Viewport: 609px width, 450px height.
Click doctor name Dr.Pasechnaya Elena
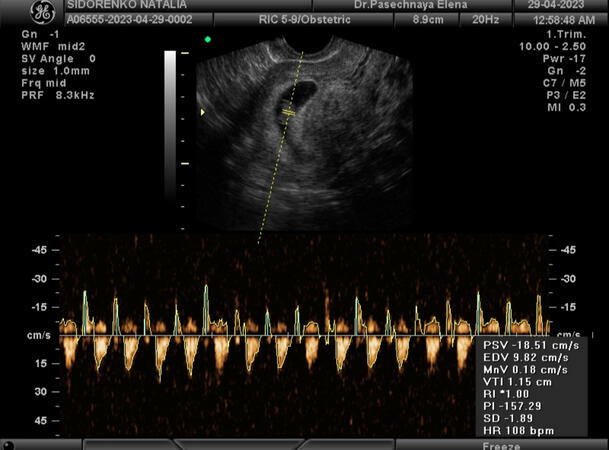(410, 5)
